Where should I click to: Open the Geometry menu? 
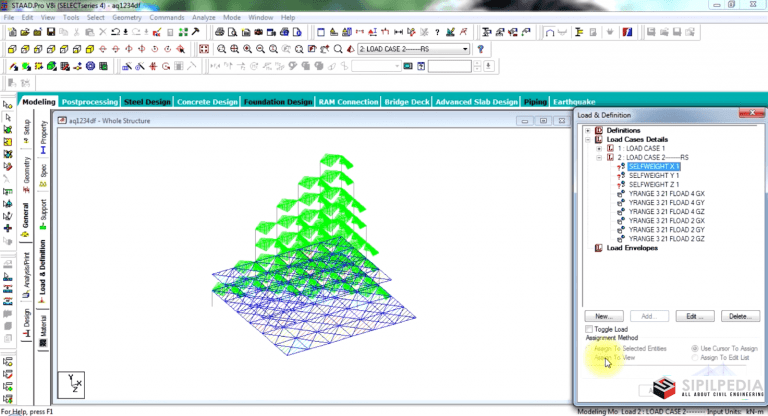[127, 17]
